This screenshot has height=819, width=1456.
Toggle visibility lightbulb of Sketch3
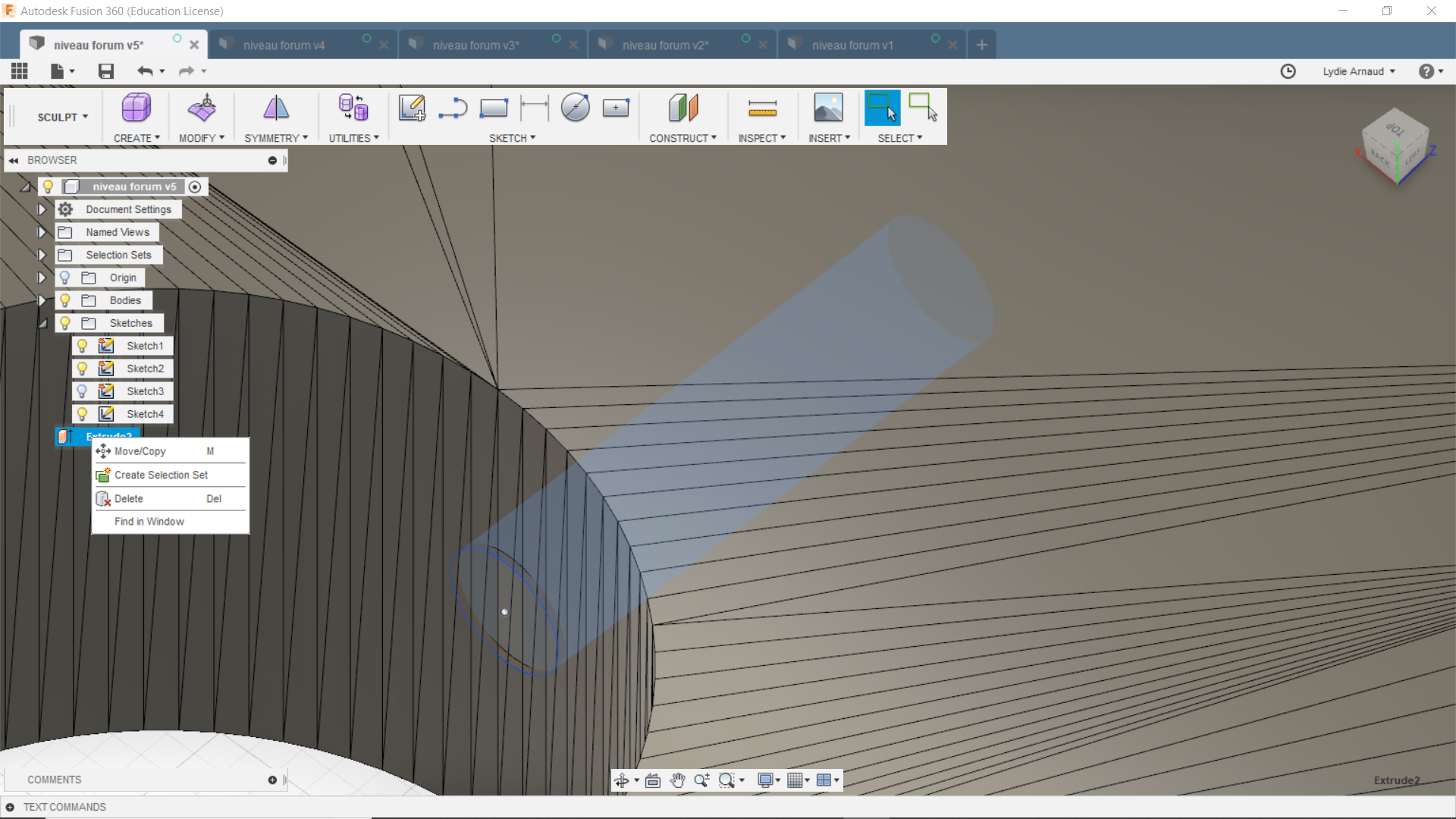coord(82,391)
